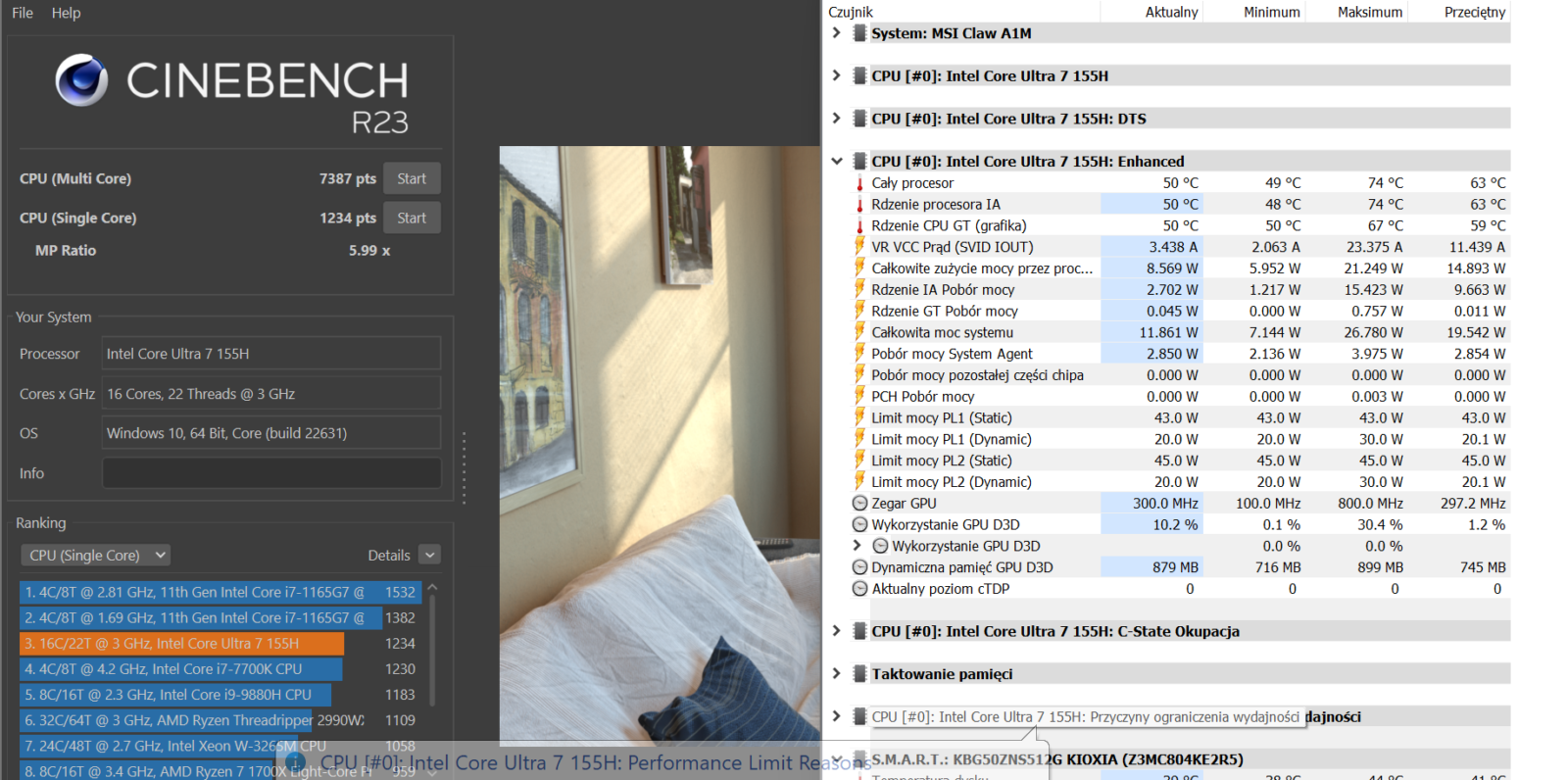Screen dimensions: 1568x780
Task: Click circle icon beside Aktualny poziom cTDP
Action: [x=859, y=589]
